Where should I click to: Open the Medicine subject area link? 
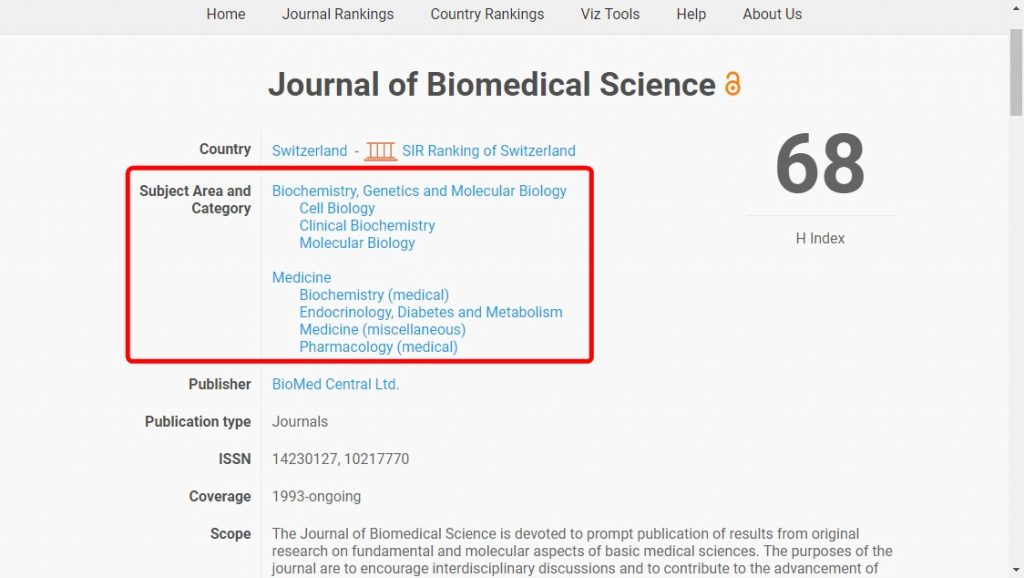pos(302,278)
